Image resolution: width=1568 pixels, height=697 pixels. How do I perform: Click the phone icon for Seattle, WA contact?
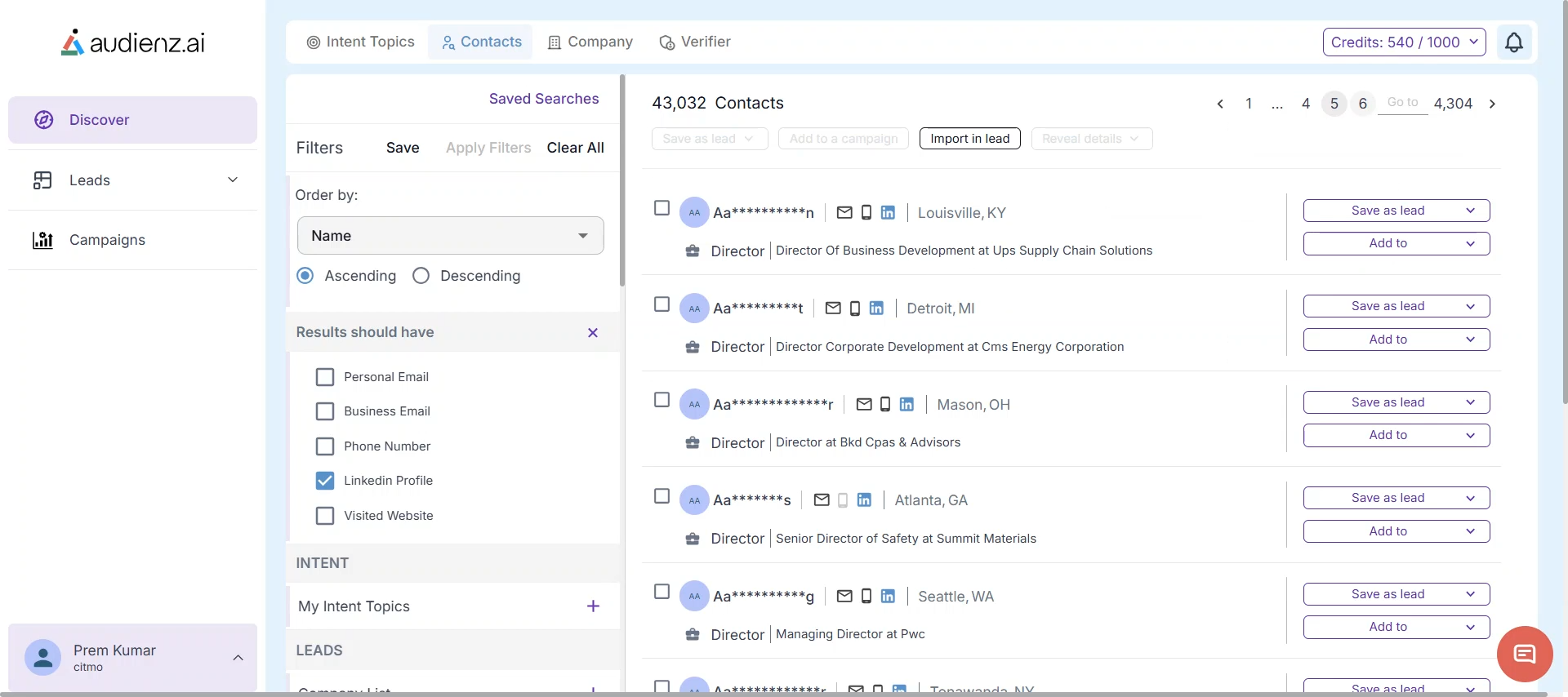866,596
